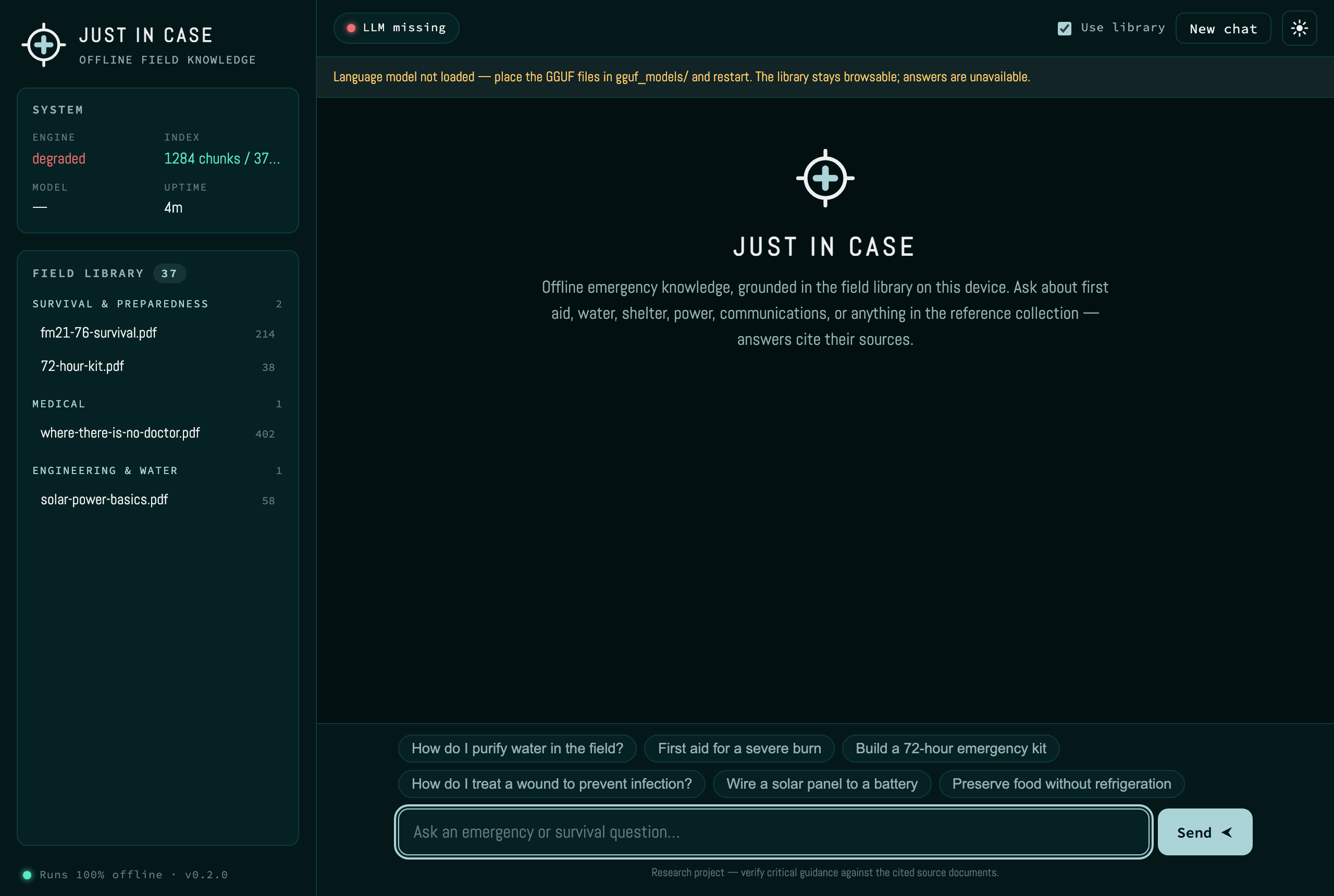Click the model value dash under MODEL
This screenshot has height=896, width=1334.
click(x=40, y=207)
